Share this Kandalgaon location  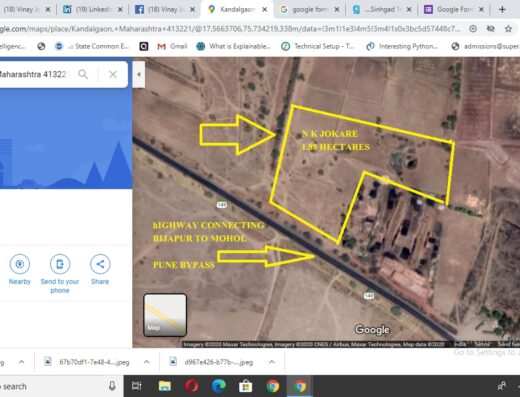100,264
